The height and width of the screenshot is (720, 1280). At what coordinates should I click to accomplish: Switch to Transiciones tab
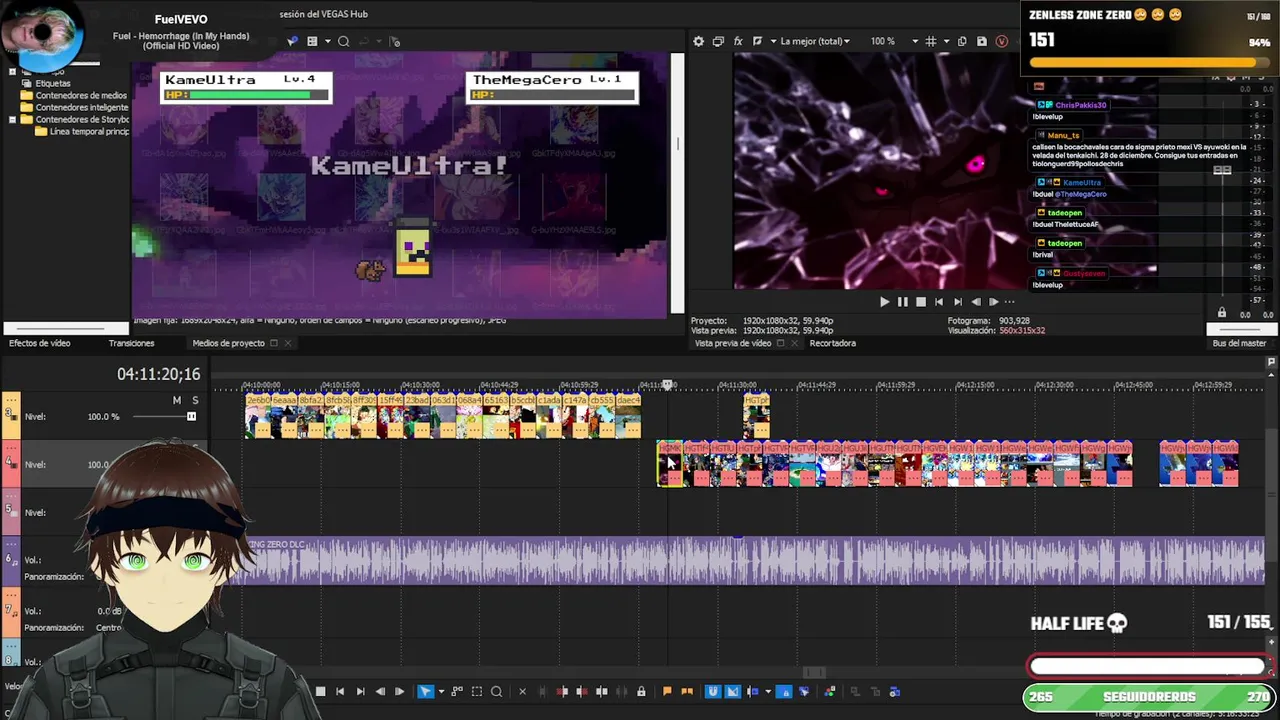[x=132, y=343]
